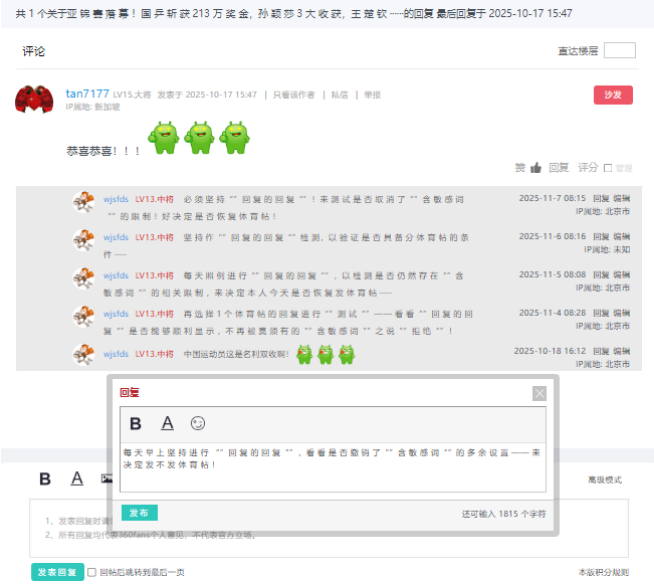Switch to 高级模式 editor

point(604,480)
